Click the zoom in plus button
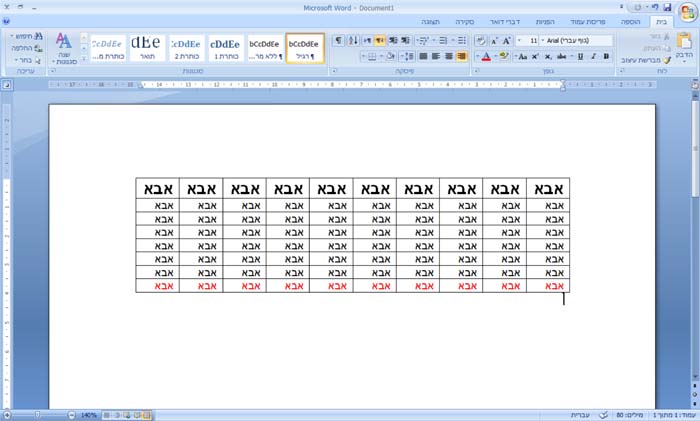This screenshot has height=421, width=700. click(x=7, y=415)
